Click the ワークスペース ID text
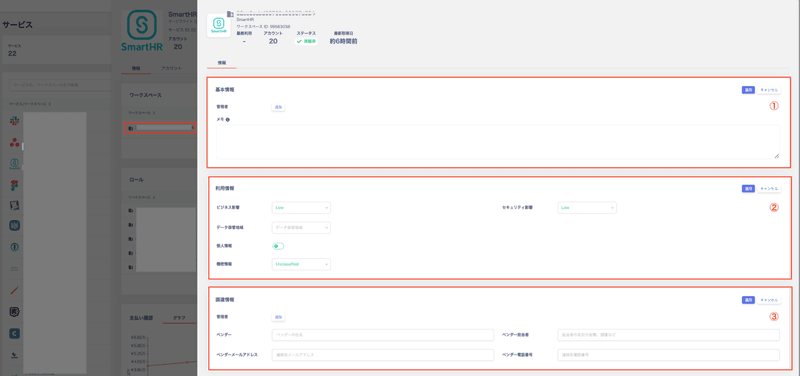Screen dimensions: 800x376 coord(263,26)
